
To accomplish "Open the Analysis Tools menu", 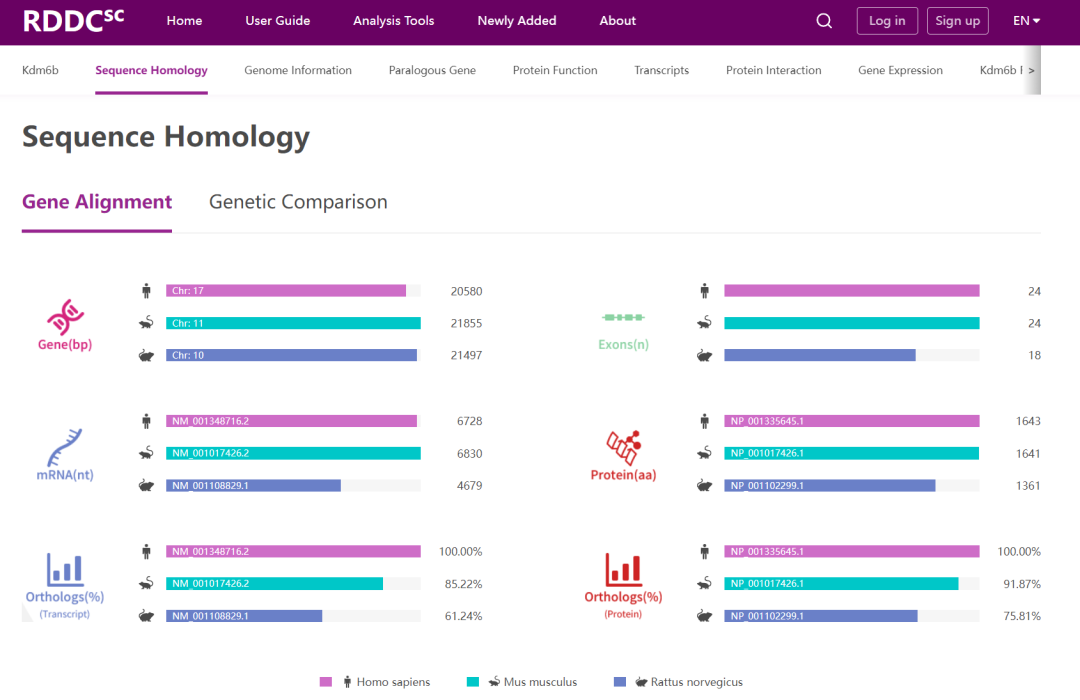I will point(393,21).
